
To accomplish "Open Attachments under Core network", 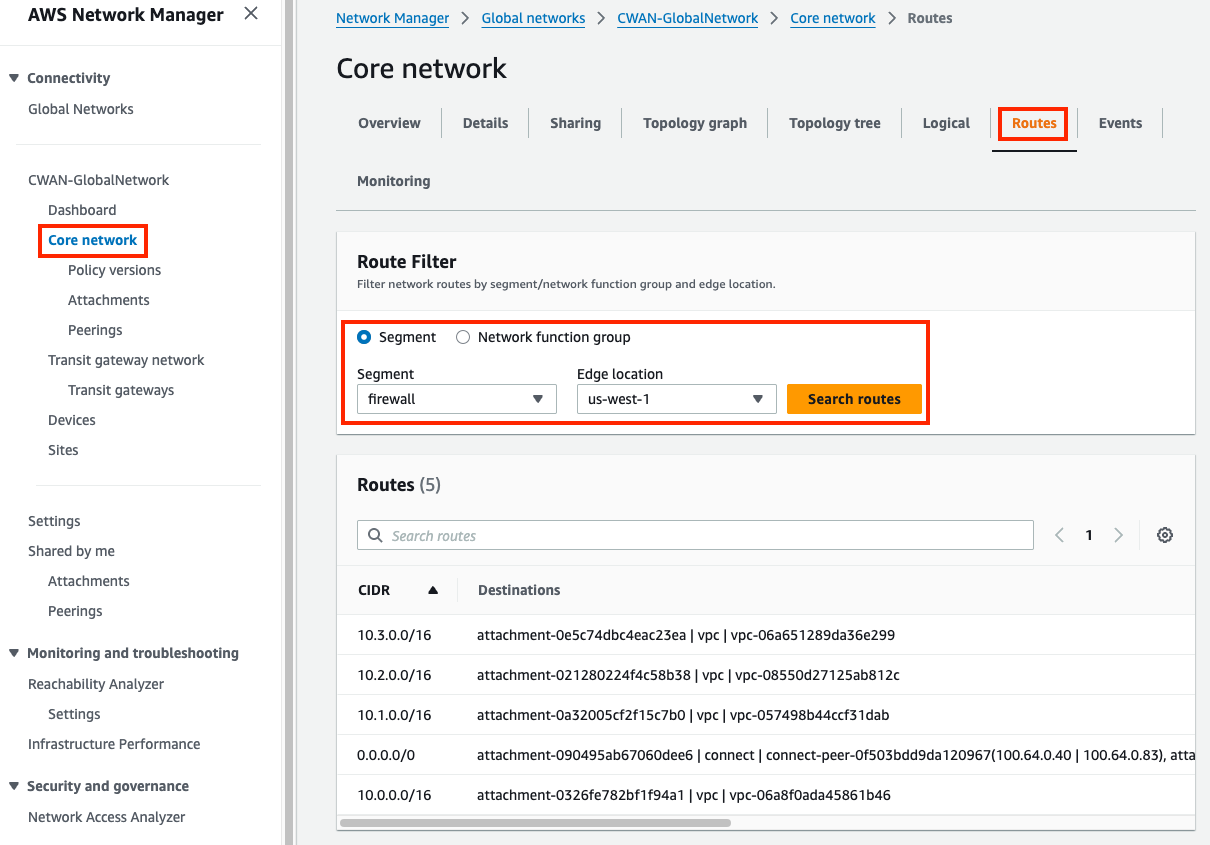I will [109, 300].
